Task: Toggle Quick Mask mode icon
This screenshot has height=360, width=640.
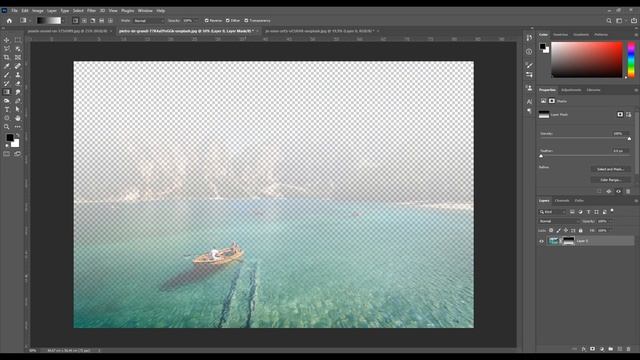Action: point(7,154)
